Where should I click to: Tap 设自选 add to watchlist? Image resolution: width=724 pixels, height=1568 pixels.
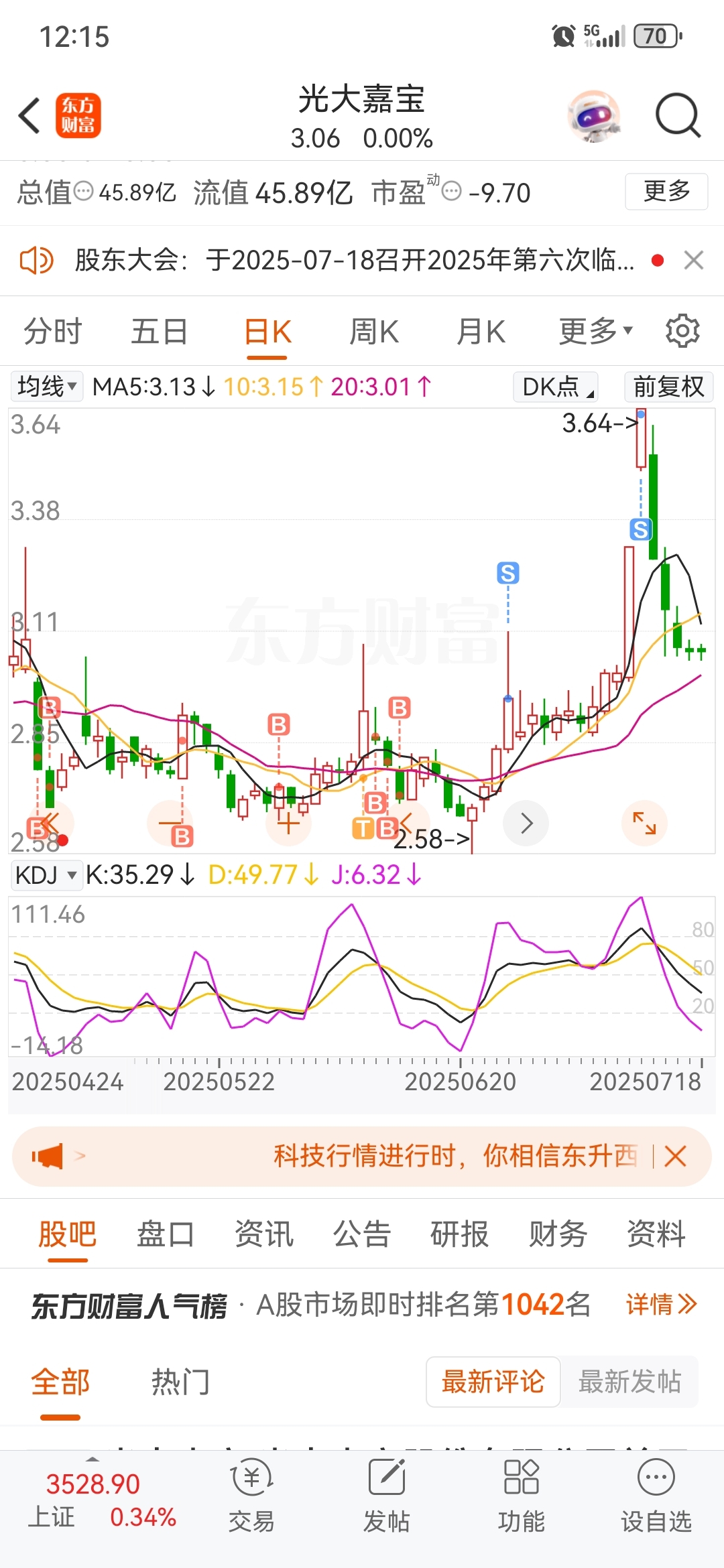(x=656, y=1496)
